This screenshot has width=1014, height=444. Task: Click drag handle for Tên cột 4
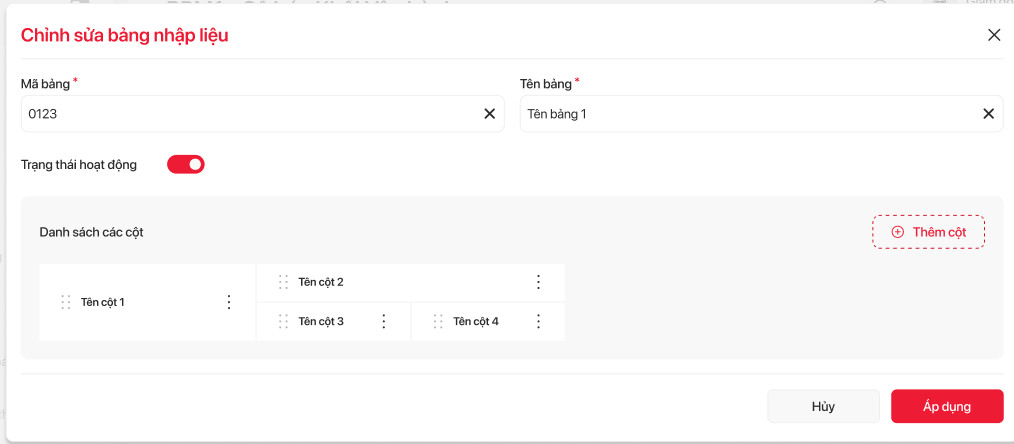[x=438, y=321]
